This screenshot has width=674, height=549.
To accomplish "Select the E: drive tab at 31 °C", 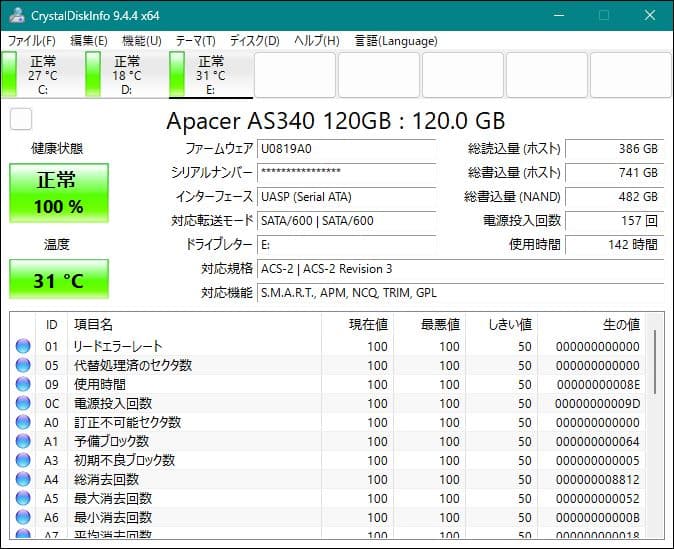I will [211, 74].
